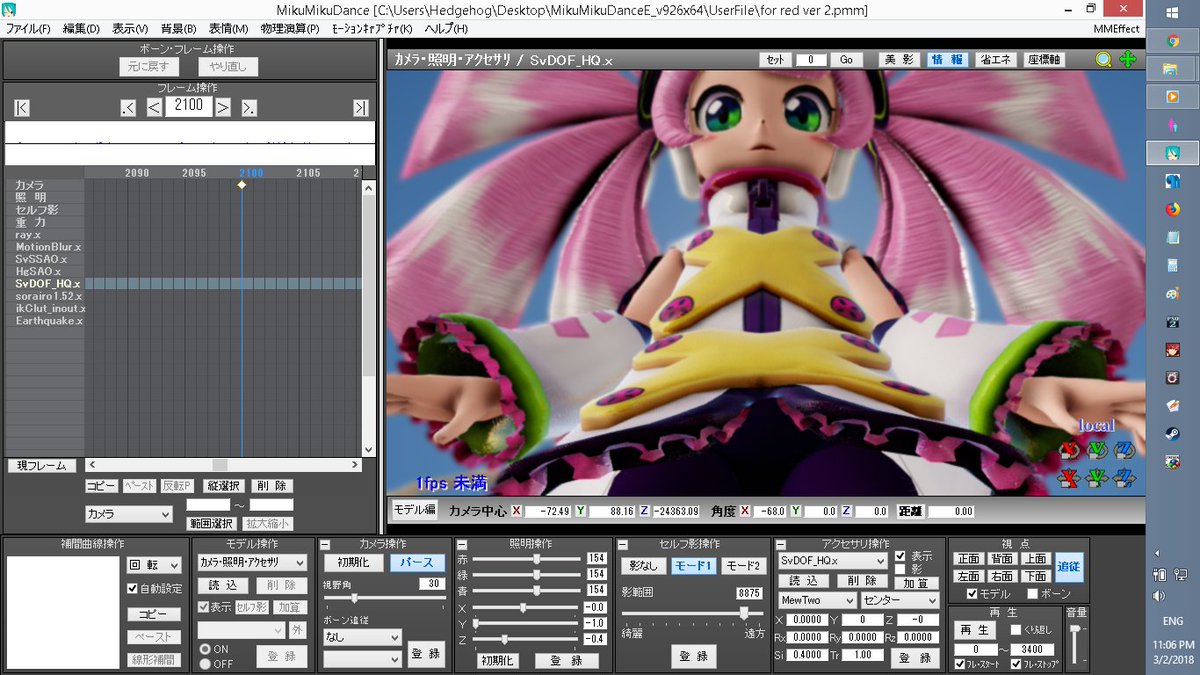Open the SvDOF_HQ.x accessory dropdown
The width and height of the screenshot is (1200, 675).
pos(833,562)
